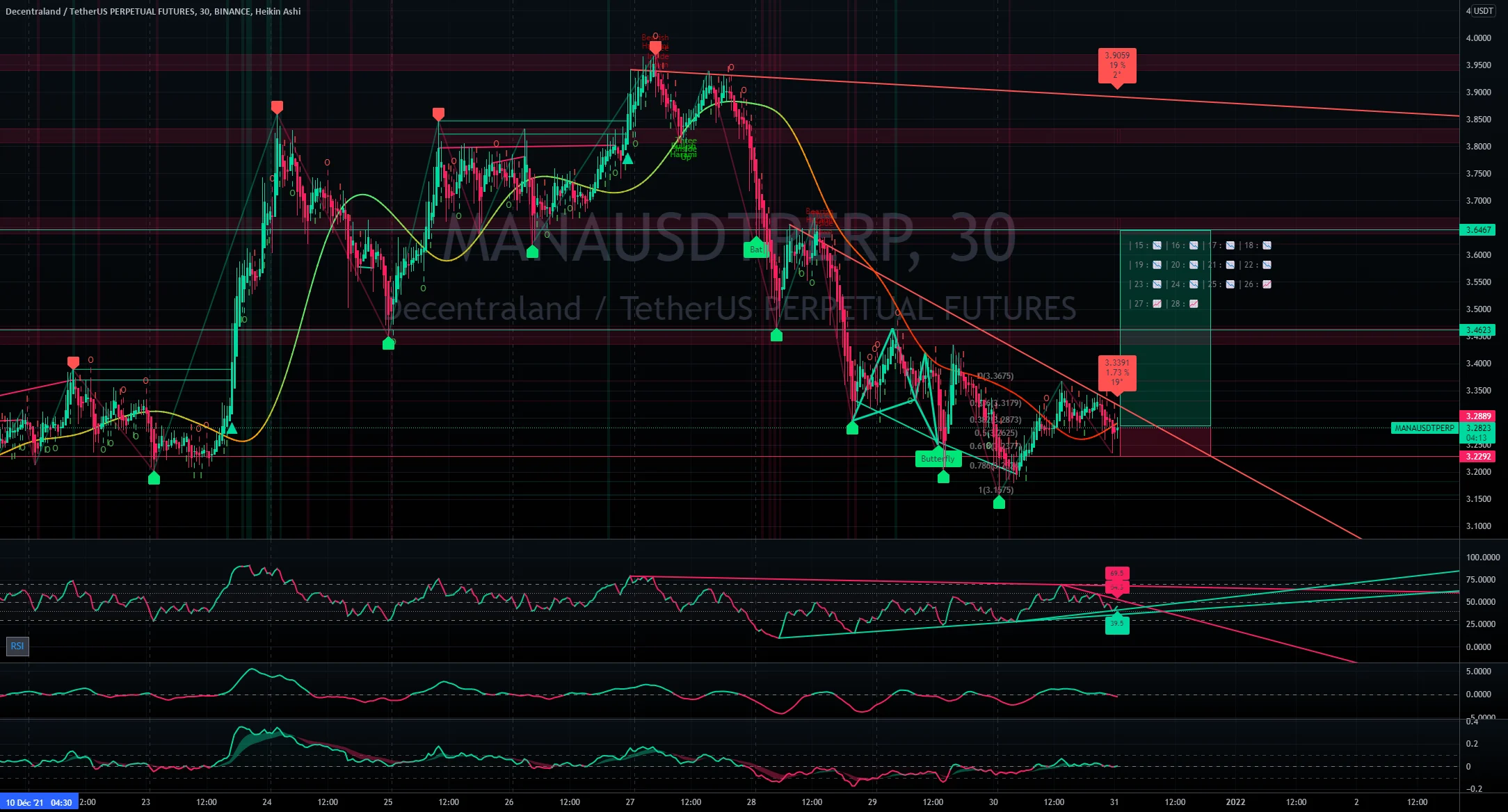The height and width of the screenshot is (812, 1508).
Task: Click the downtrend chart icon next to 21
Action: [x=1230, y=265]
